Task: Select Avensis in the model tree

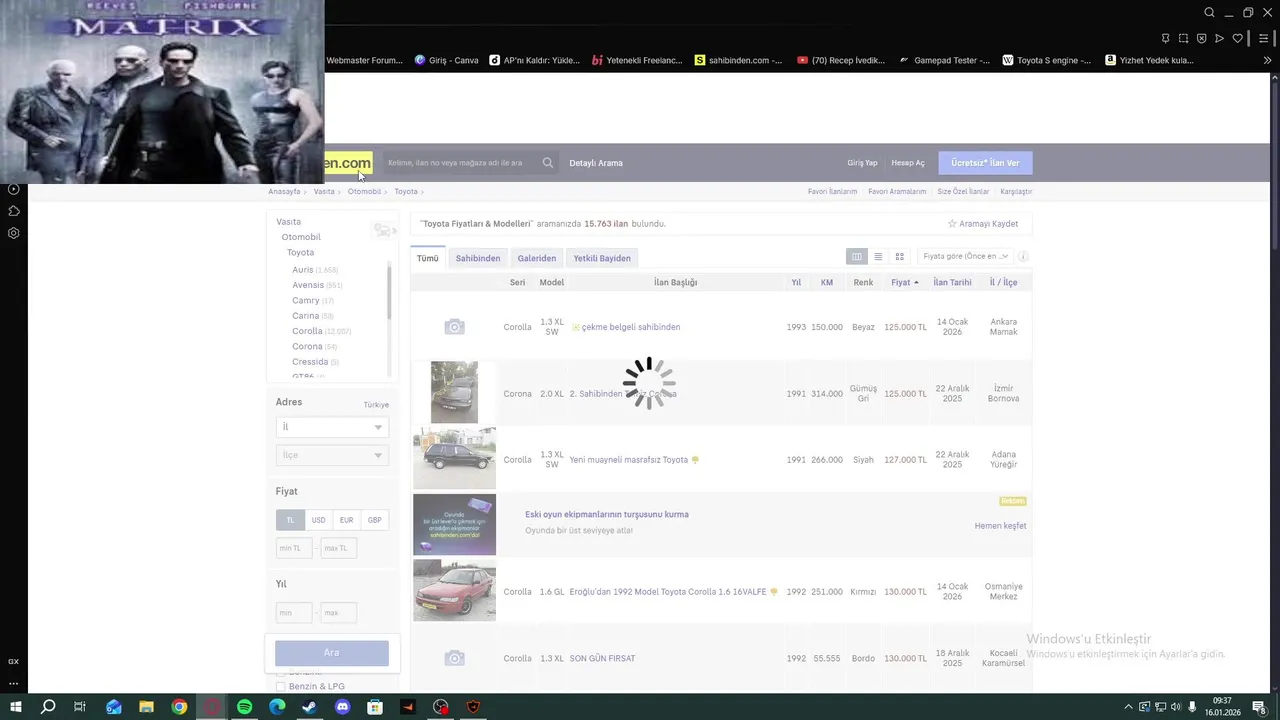Action: click(x=308, y=285)
